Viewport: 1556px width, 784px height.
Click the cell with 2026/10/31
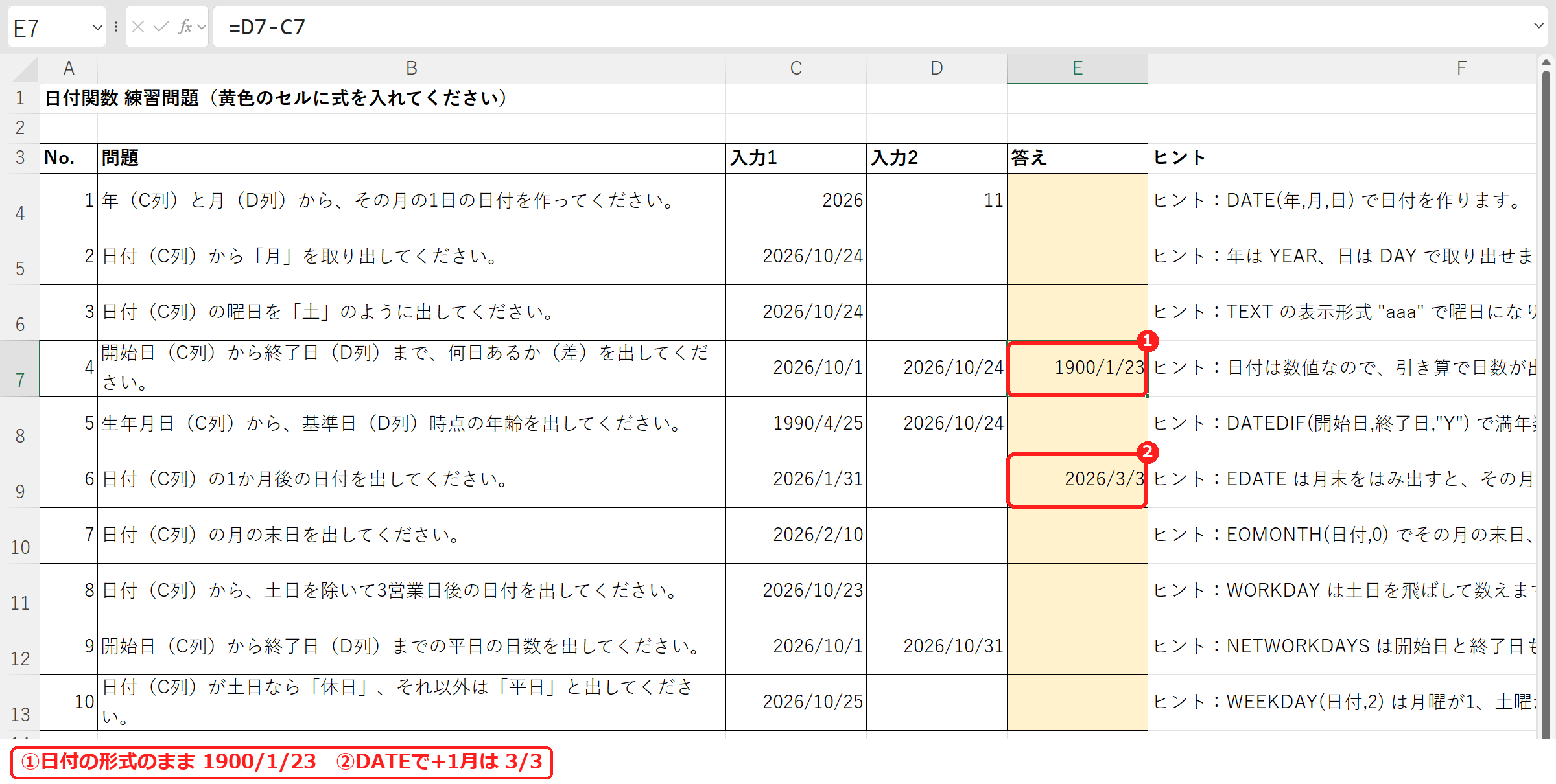tap(937, 647)
